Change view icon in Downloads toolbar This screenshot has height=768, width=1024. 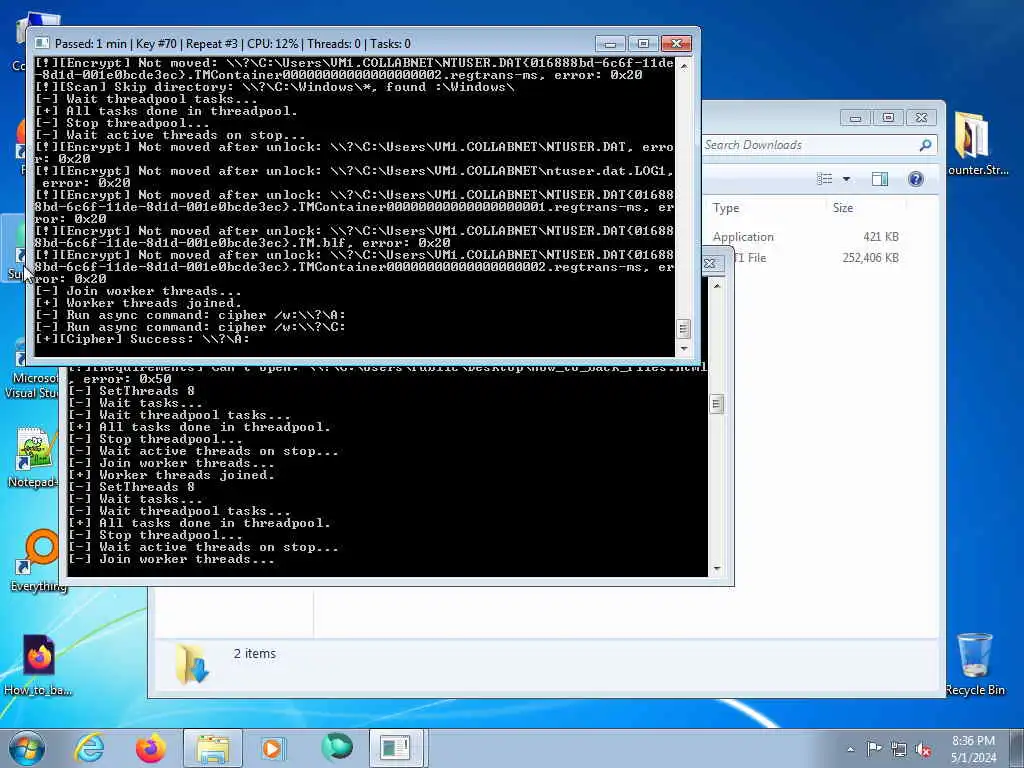[x=825, y=179]
